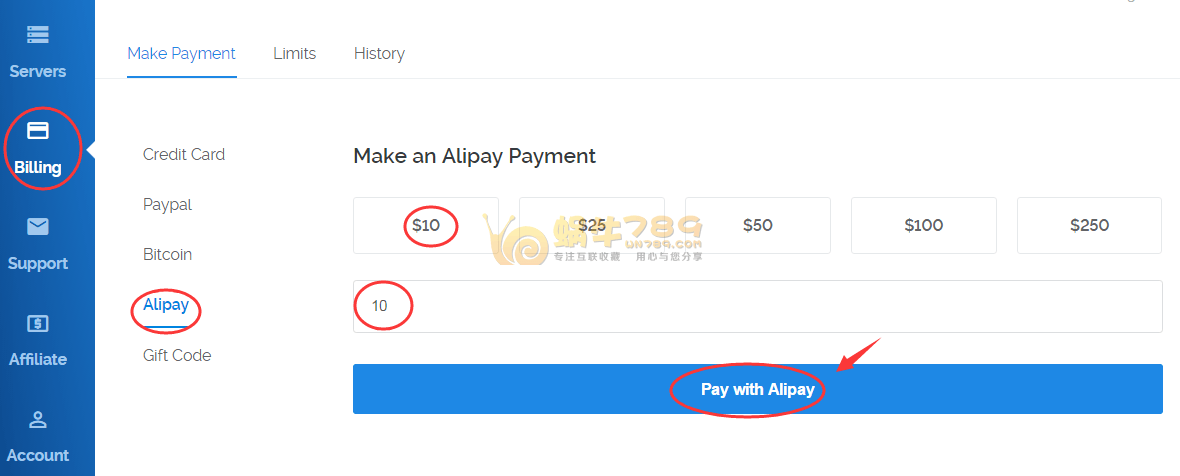Open the Limits tab
The width and height of the screenshot is (1180, 476).
tap(294, 54)
